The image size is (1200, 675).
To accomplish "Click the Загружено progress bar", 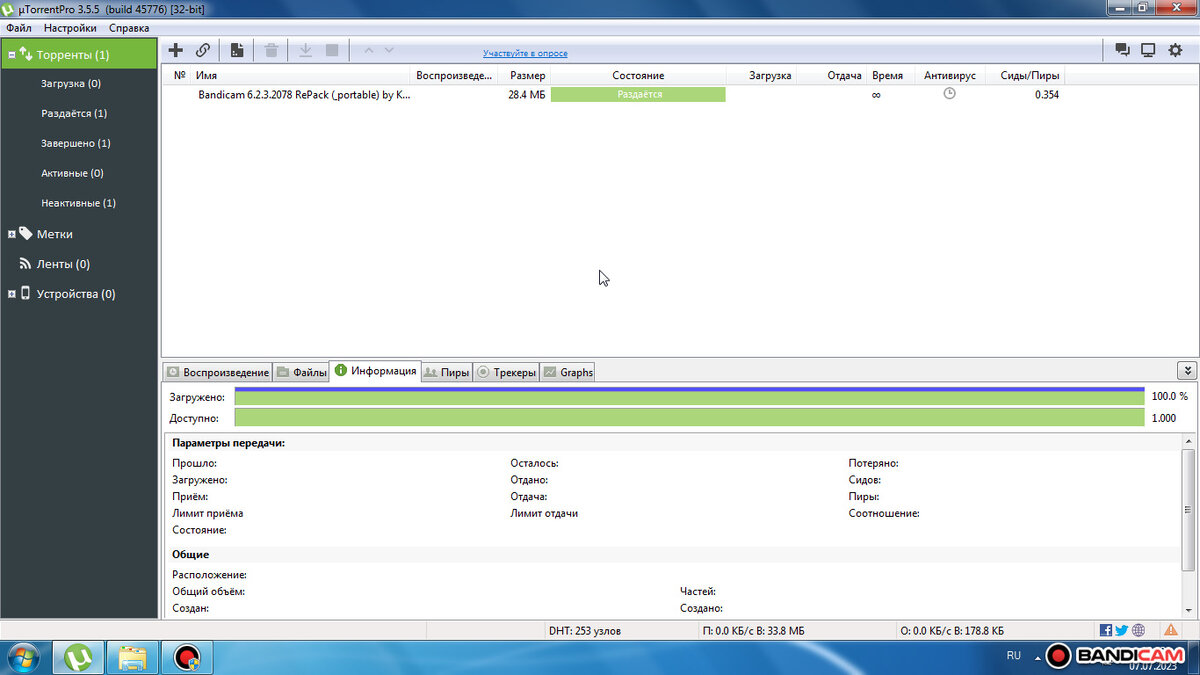I will click(689, 396).
